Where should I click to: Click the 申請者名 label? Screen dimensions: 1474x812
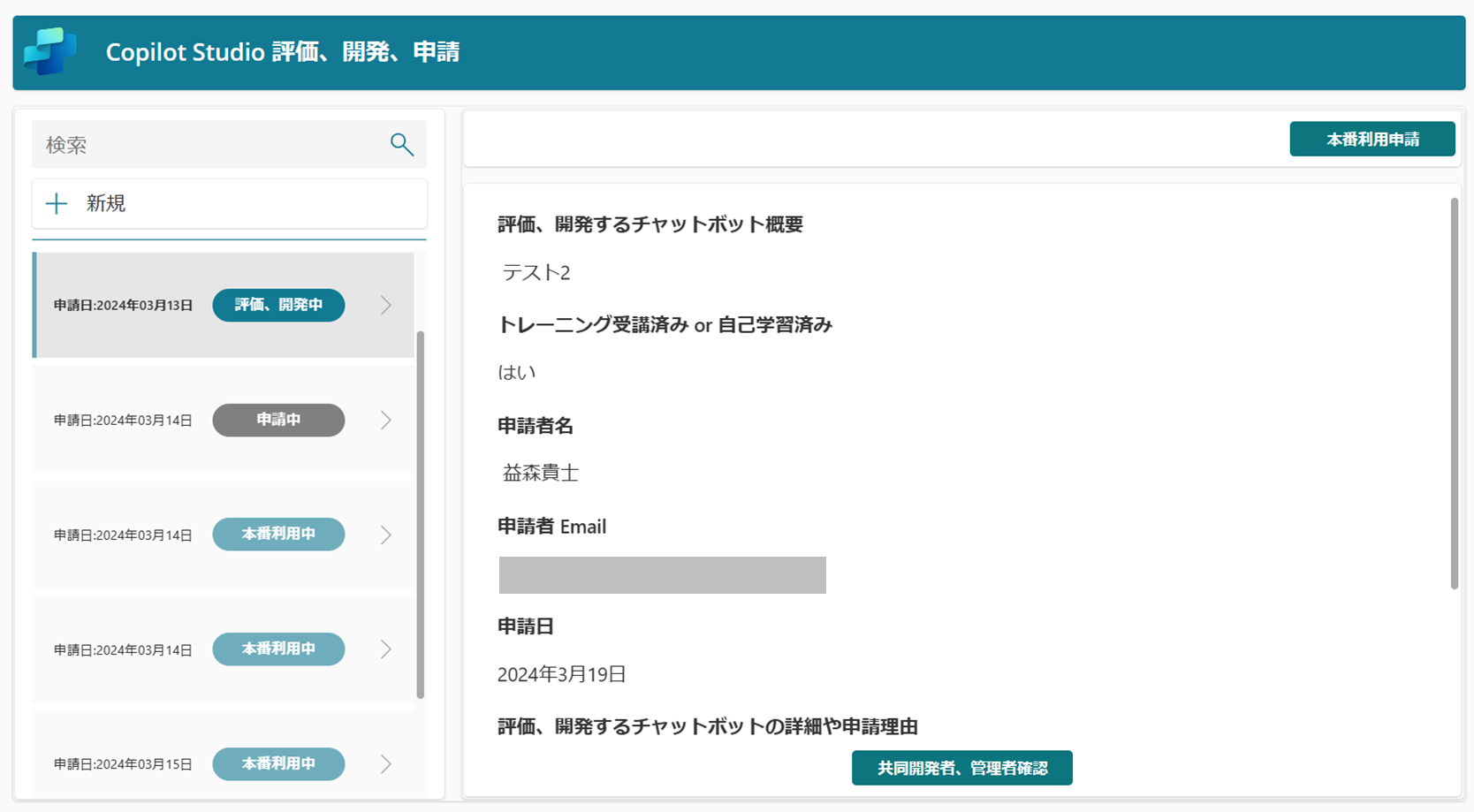click(x=536, y=426)
